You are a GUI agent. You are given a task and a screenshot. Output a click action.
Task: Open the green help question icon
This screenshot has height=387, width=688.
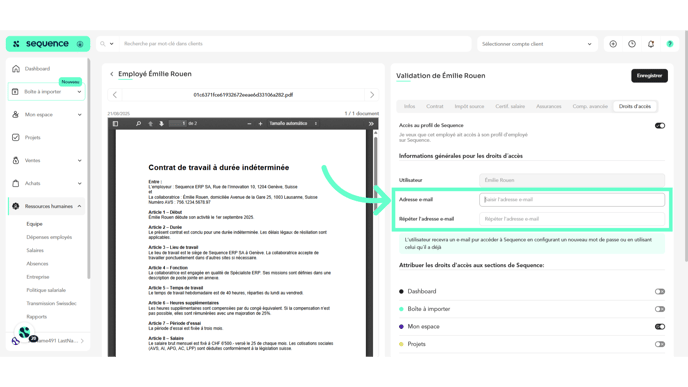click(670, 44)
